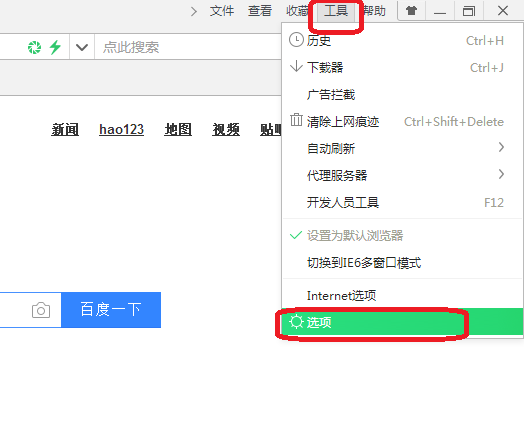This screenshot has width=524, height=437.
Task: Open the Downloader arrow icon entry
Action: coord(296,67)
